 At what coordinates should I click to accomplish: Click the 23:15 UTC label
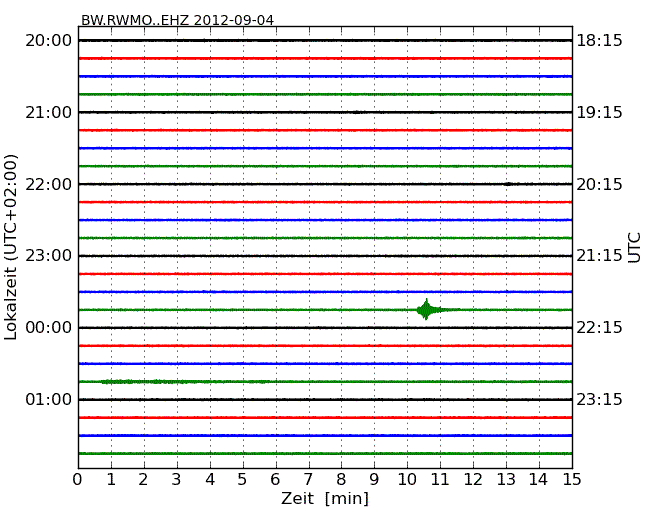tap(599, 399)
